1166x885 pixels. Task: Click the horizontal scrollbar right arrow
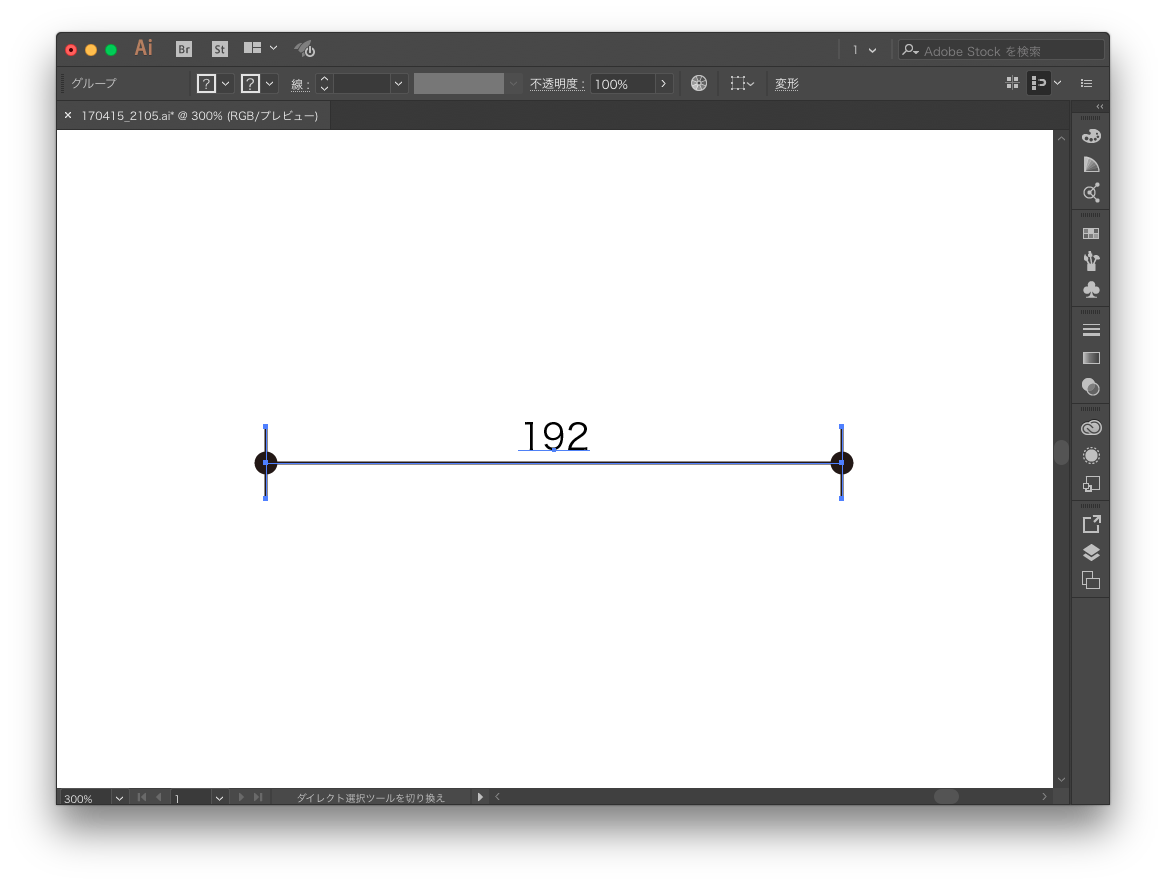click(1044, 796)
